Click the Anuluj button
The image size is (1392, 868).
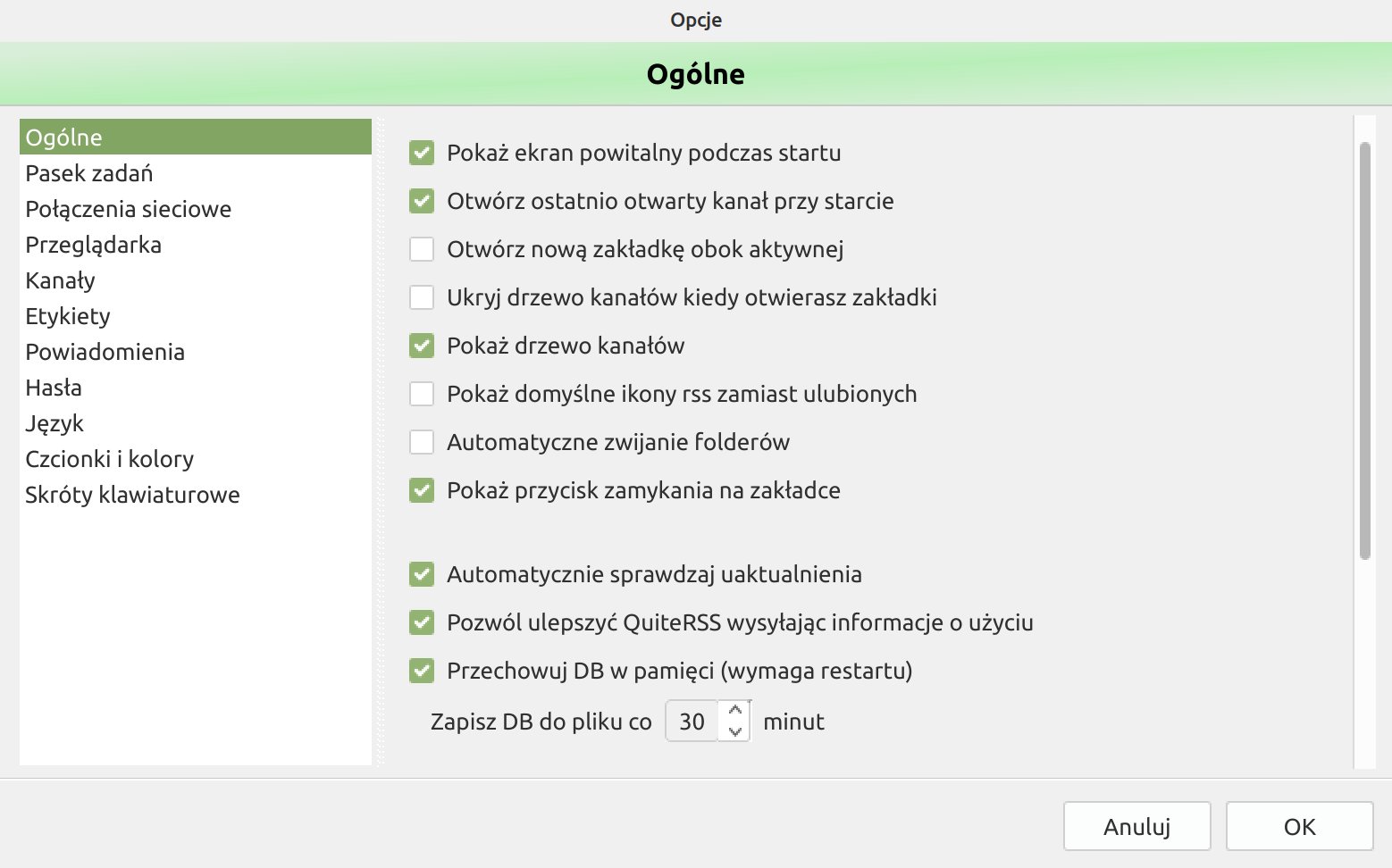coord(1136,826)
